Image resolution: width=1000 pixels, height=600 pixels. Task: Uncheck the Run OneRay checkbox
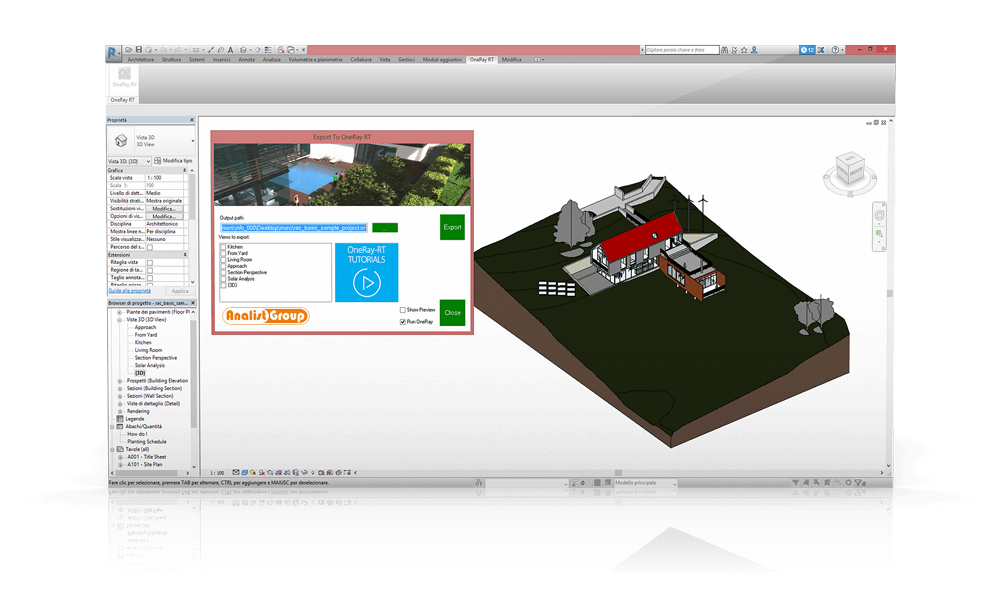(x=402, y=322)
